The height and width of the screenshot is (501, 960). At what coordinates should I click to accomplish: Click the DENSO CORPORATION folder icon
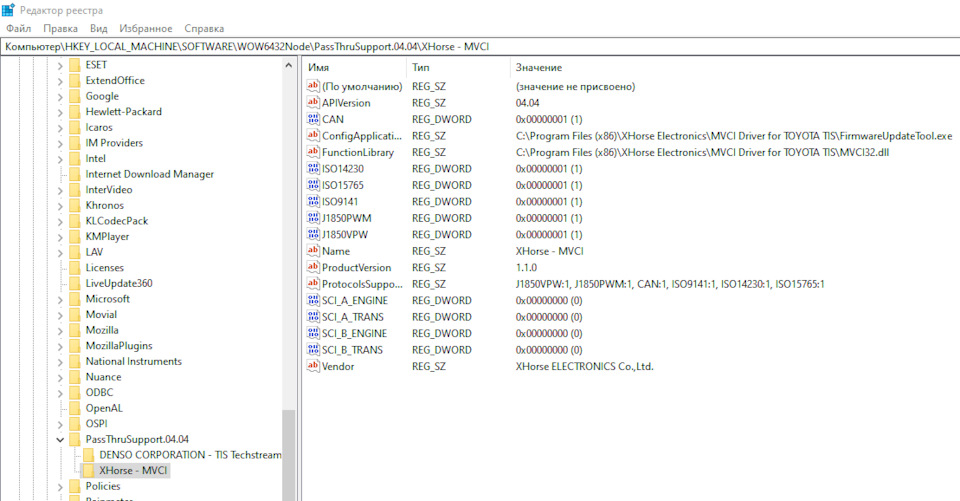pos(88,455)
